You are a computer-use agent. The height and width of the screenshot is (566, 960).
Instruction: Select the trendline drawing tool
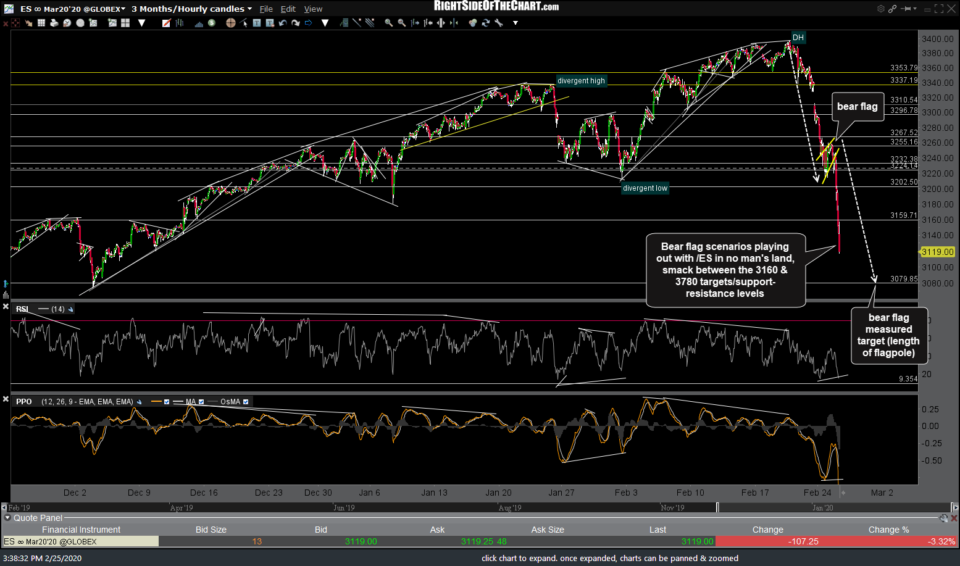356,23
